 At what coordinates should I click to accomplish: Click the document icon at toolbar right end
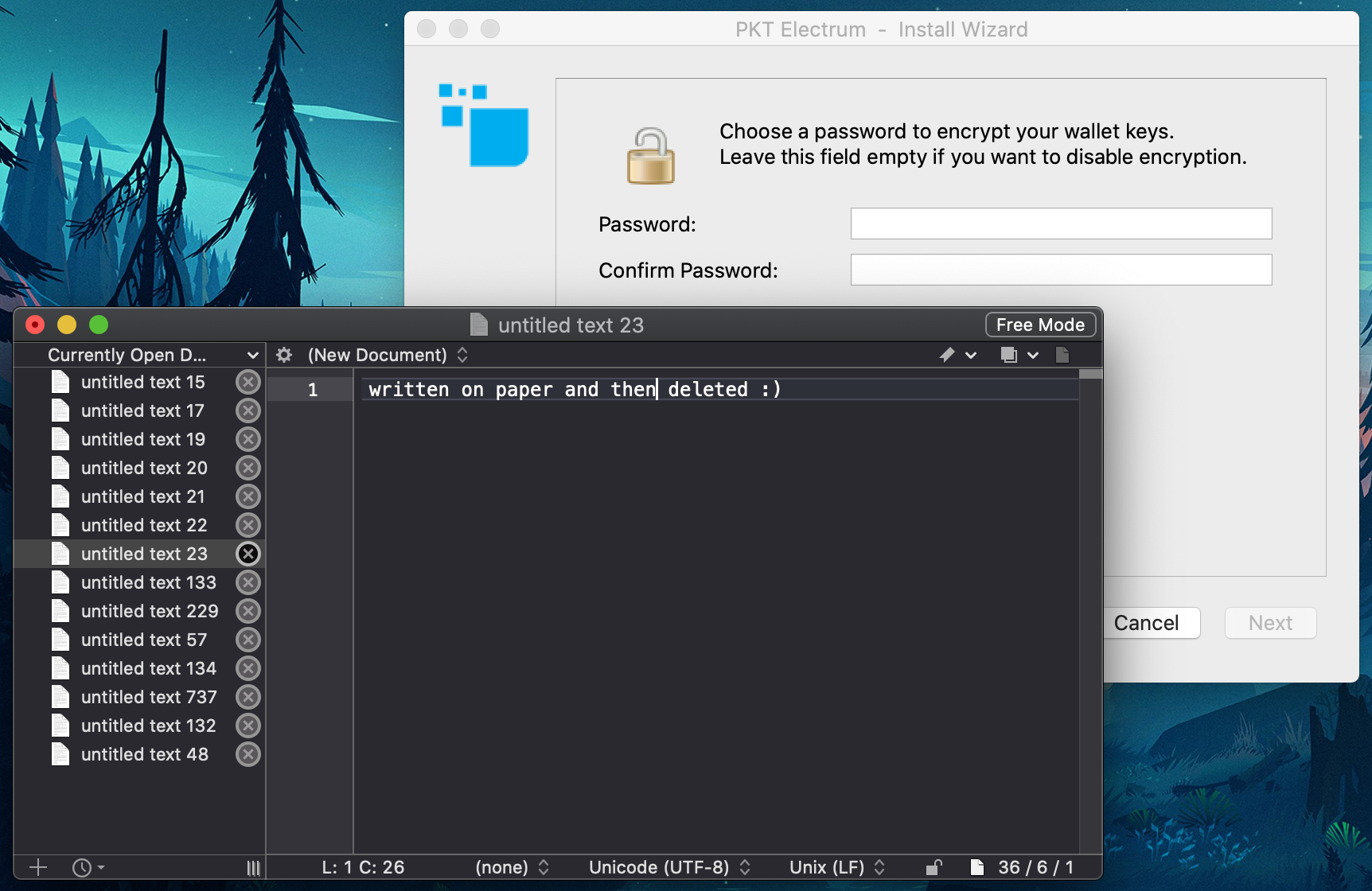(1062, 355)
